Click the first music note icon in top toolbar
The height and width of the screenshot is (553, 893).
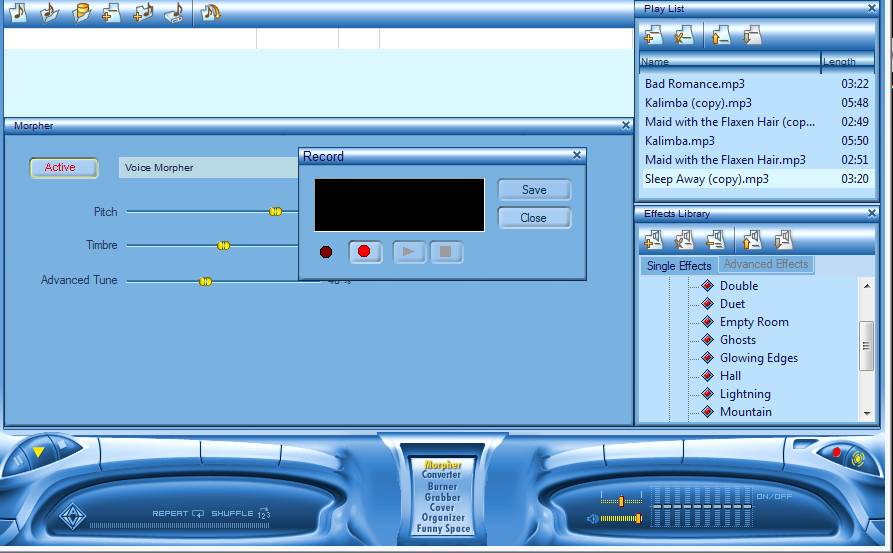[19, 13]
